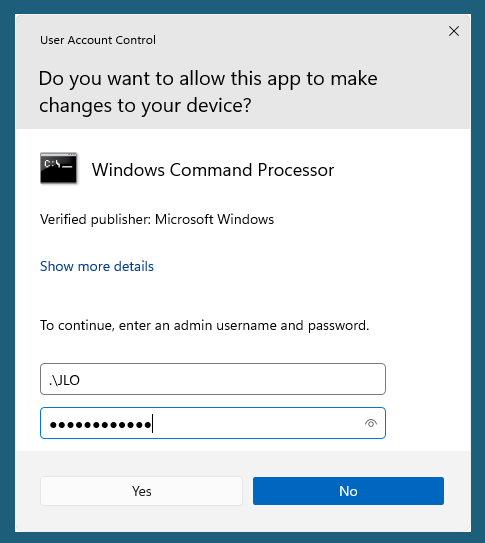Focus the admin username field containing .\JLO
Image resolution: width=485 pixels, height=543 pixels.
(x=213, y=379)
